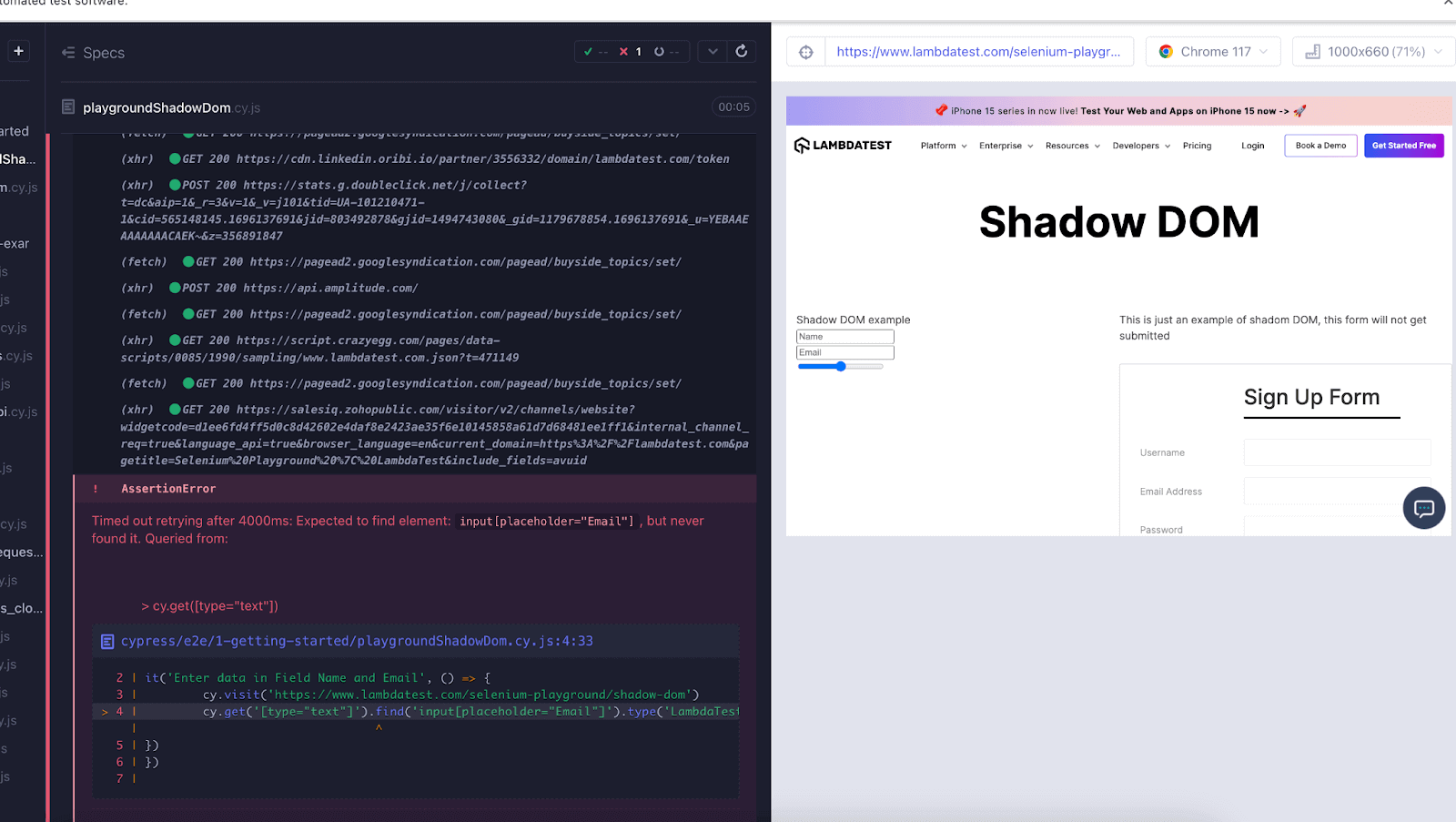Click the cdn.linkedin.oribi.io GET log entry
The height and width of the screenshot is (822, 1456).
(426, 159)
